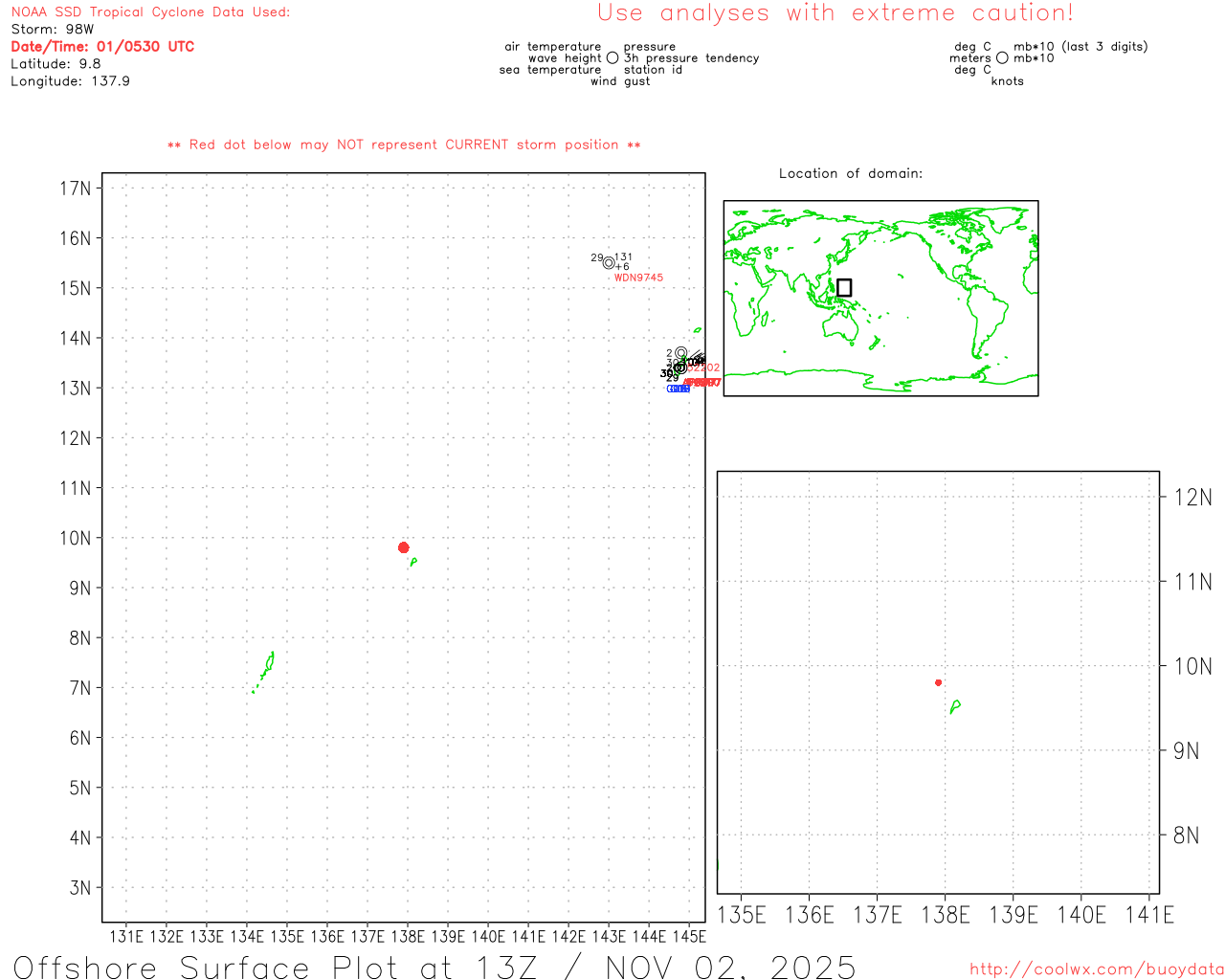This screenshot has height=980, width=1225.
Task: Click the 'sea temperature' legend label
Action: click(550, 70)
